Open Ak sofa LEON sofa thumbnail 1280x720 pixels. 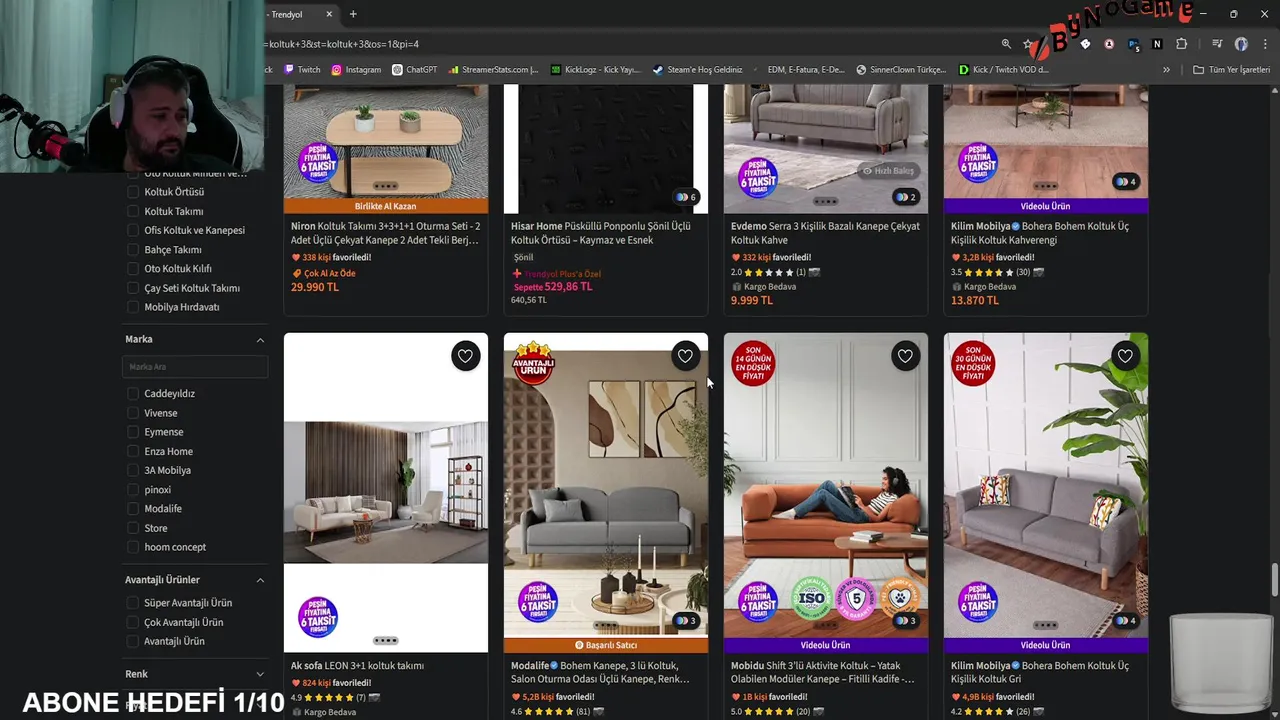tap(386, 492)
